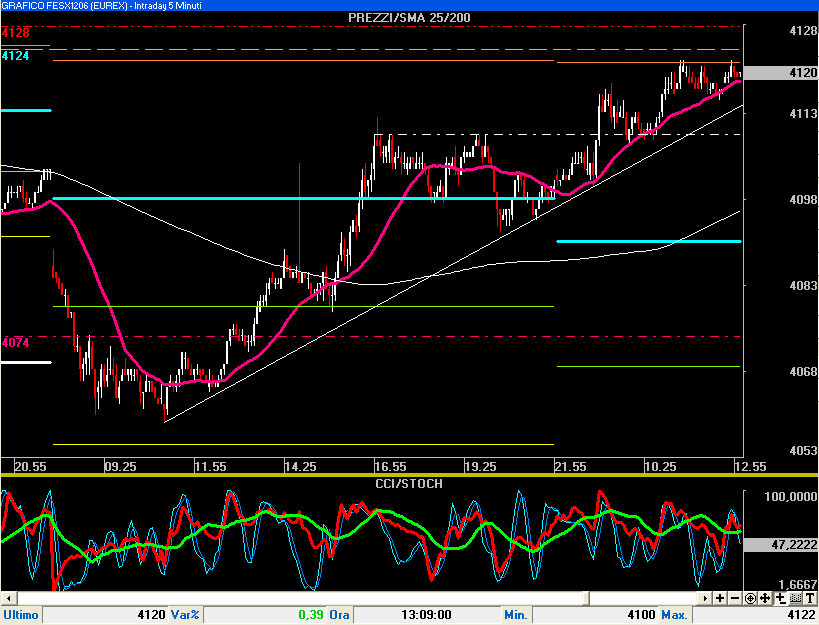Click the magenta 4074 level label
The image size is (819, 625).
[15, 343]
